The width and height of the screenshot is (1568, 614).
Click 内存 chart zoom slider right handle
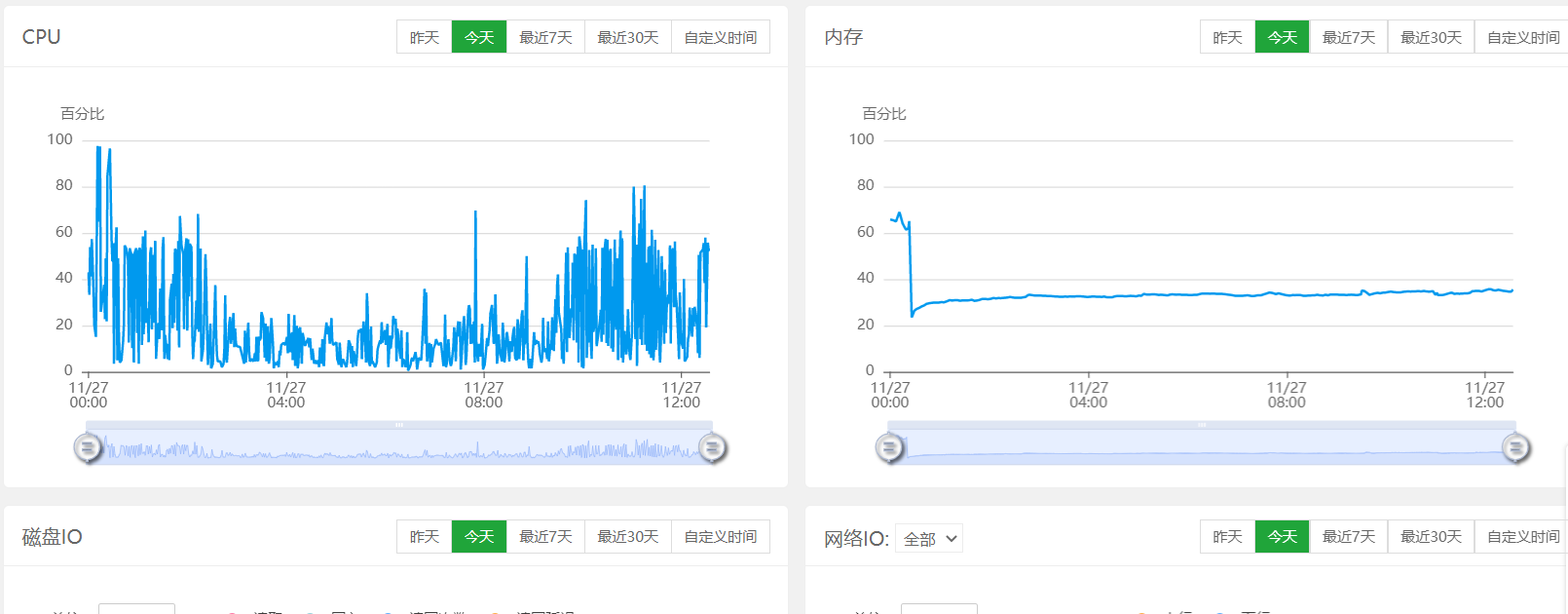[x=1515, y=448]
